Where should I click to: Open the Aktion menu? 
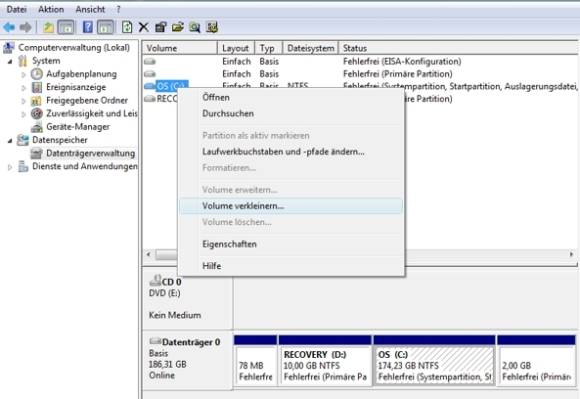tap(51, 9)
